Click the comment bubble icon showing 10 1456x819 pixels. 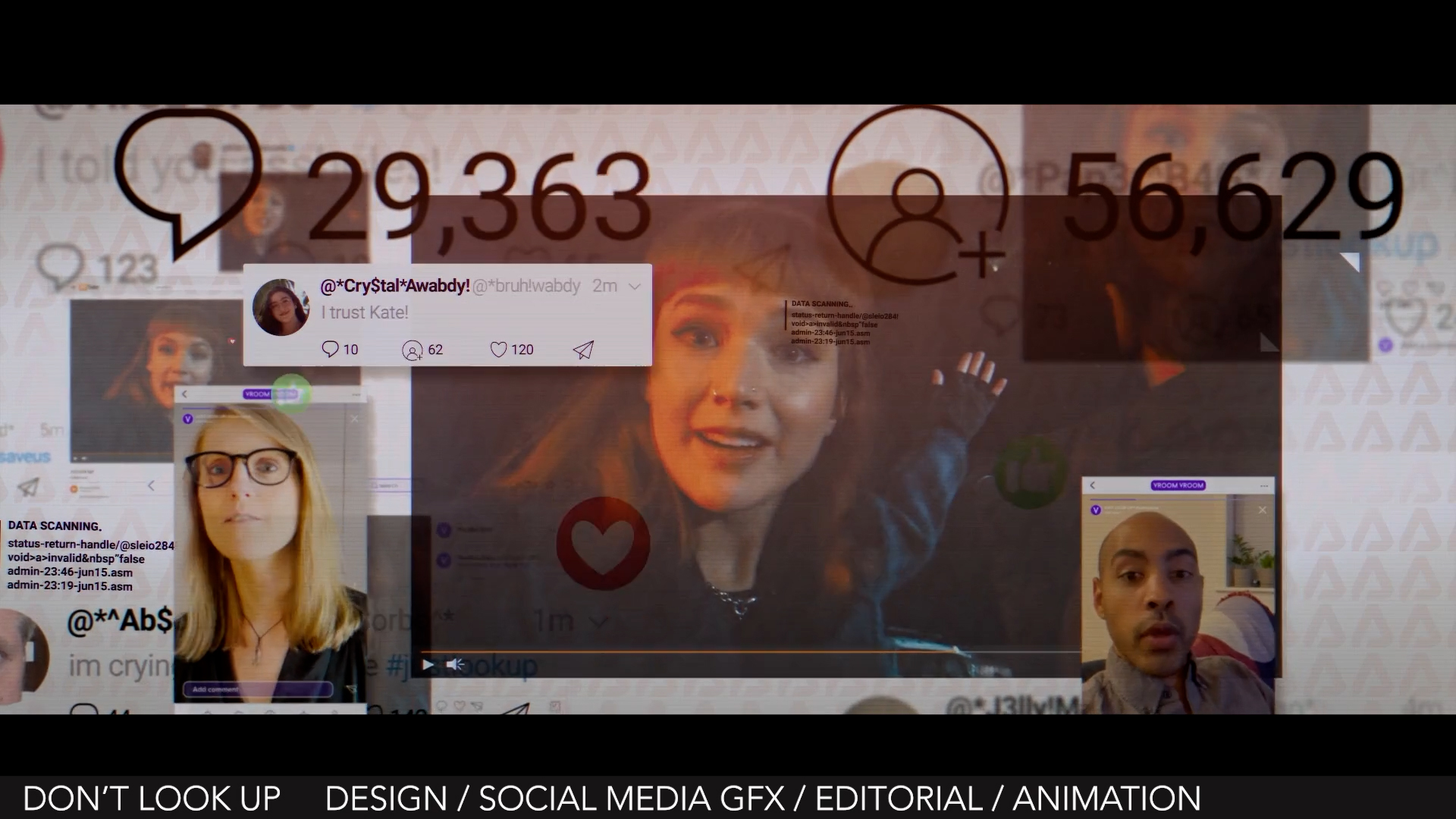coord(330,349)
